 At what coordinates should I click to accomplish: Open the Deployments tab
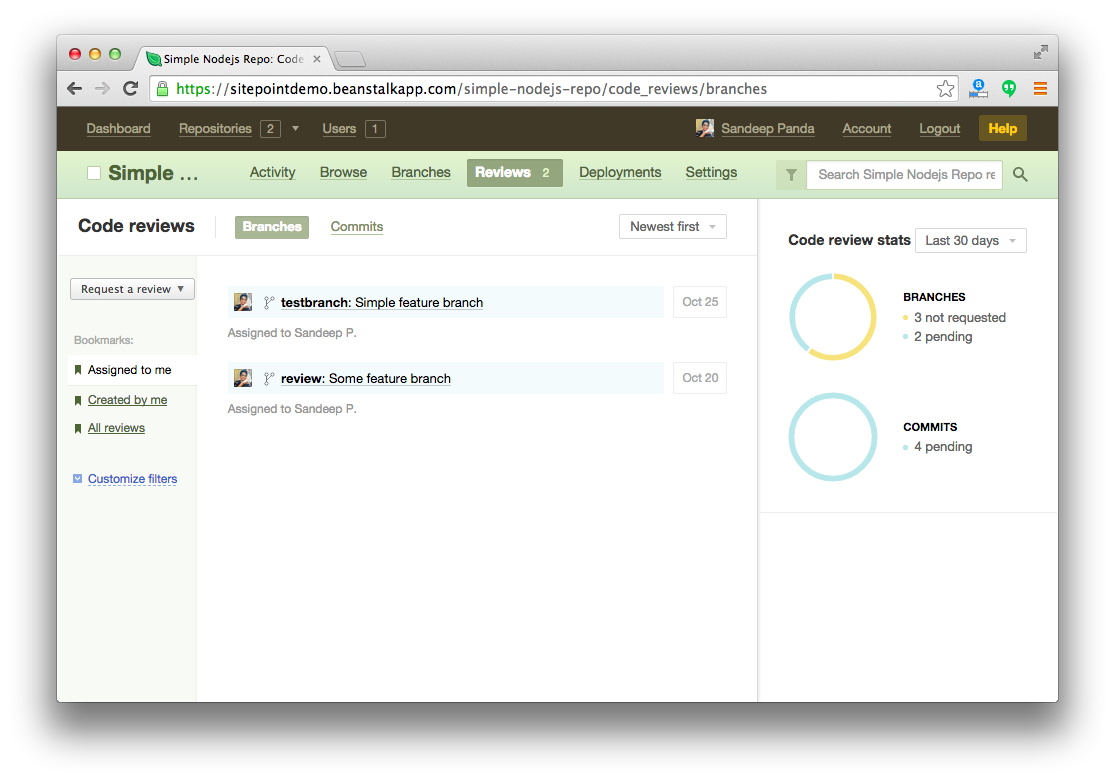pyautogui.click(x=620, y=172)
